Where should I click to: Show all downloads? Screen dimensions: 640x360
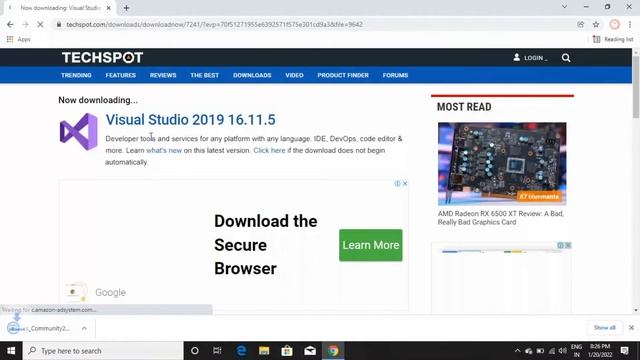[x=604, y=328]
